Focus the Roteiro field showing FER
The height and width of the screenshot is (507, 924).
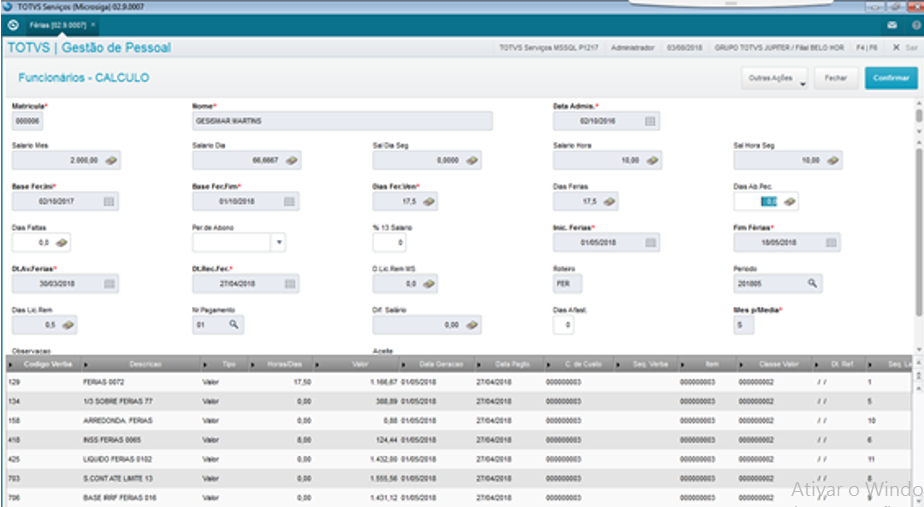click(567, 284)
